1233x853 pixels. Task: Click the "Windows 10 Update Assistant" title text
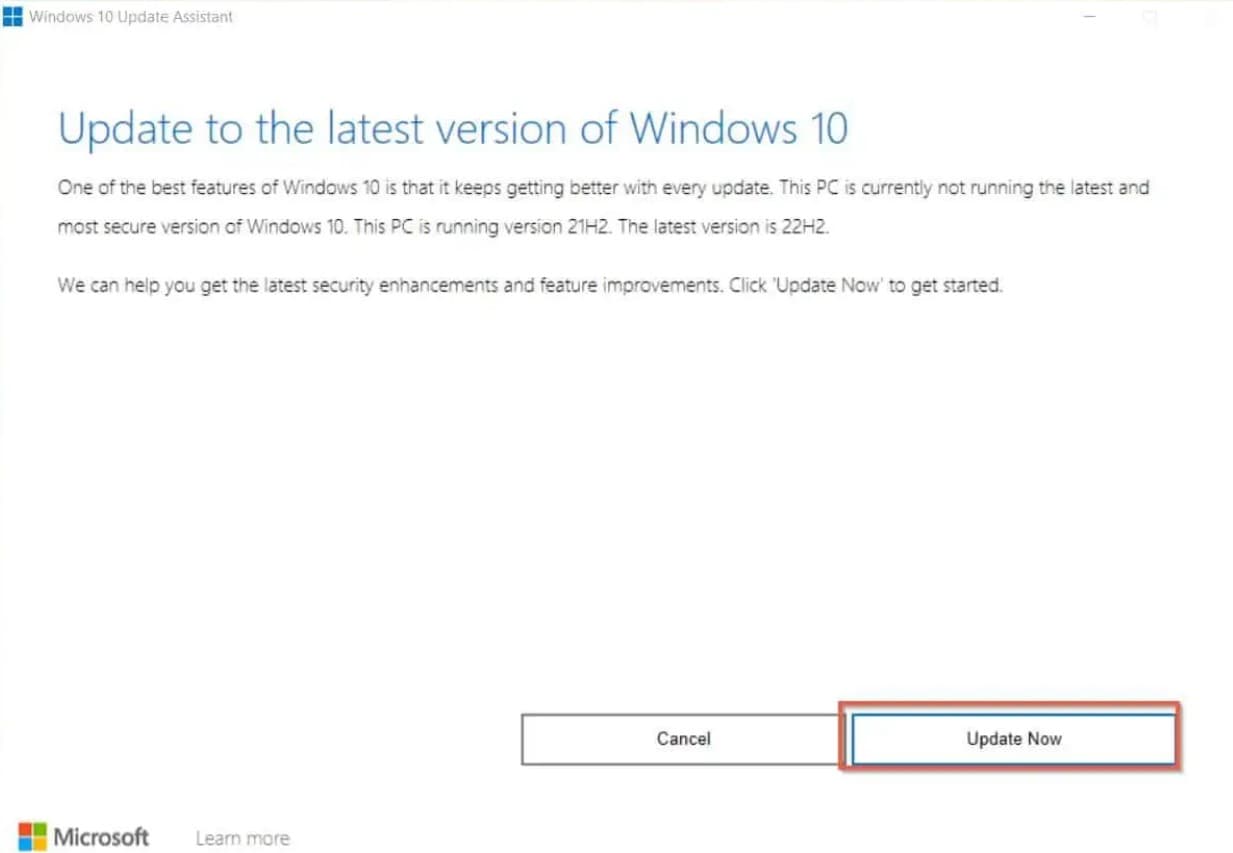(132, 17)
